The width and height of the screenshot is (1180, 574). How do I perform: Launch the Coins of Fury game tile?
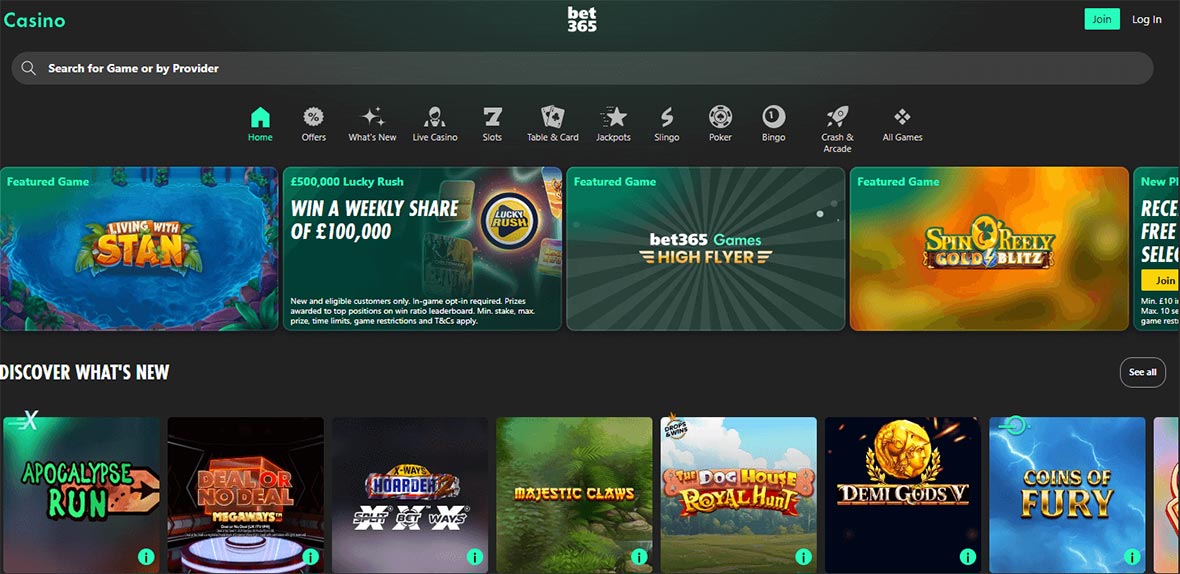coord(1067,495)
